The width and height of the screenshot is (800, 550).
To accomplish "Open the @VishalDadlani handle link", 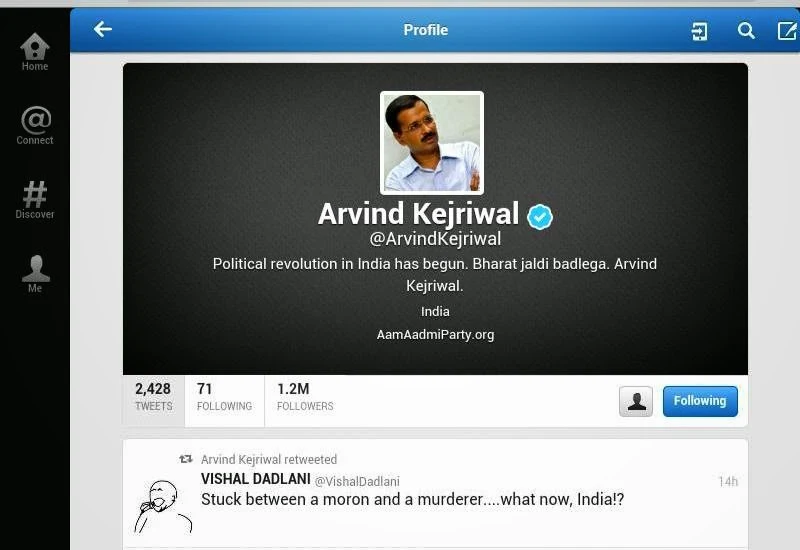I will pos(357,481).
